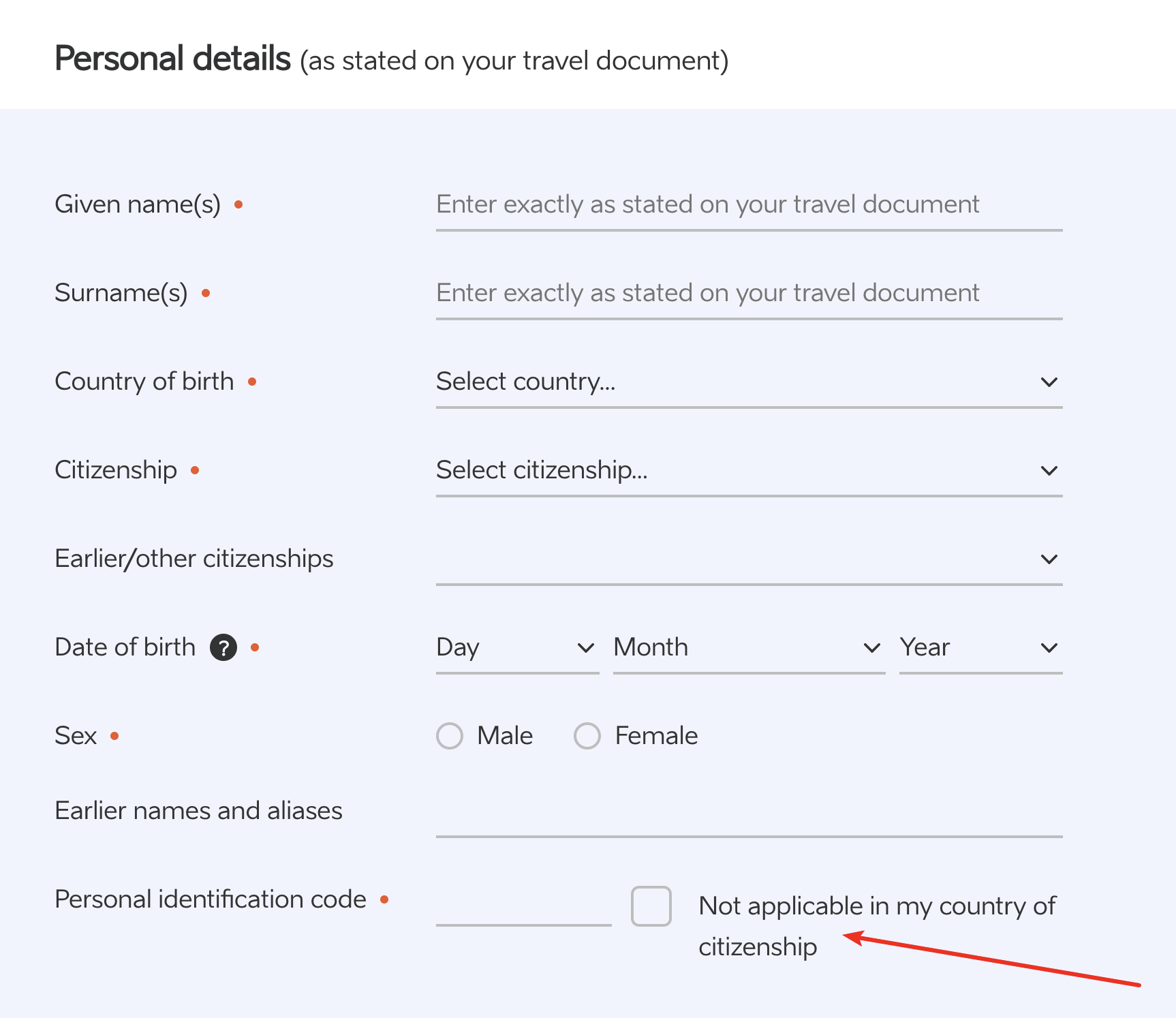Select the Female radio button
This screenshot has width=1176, height=1018.
click(x=587, y=736)
